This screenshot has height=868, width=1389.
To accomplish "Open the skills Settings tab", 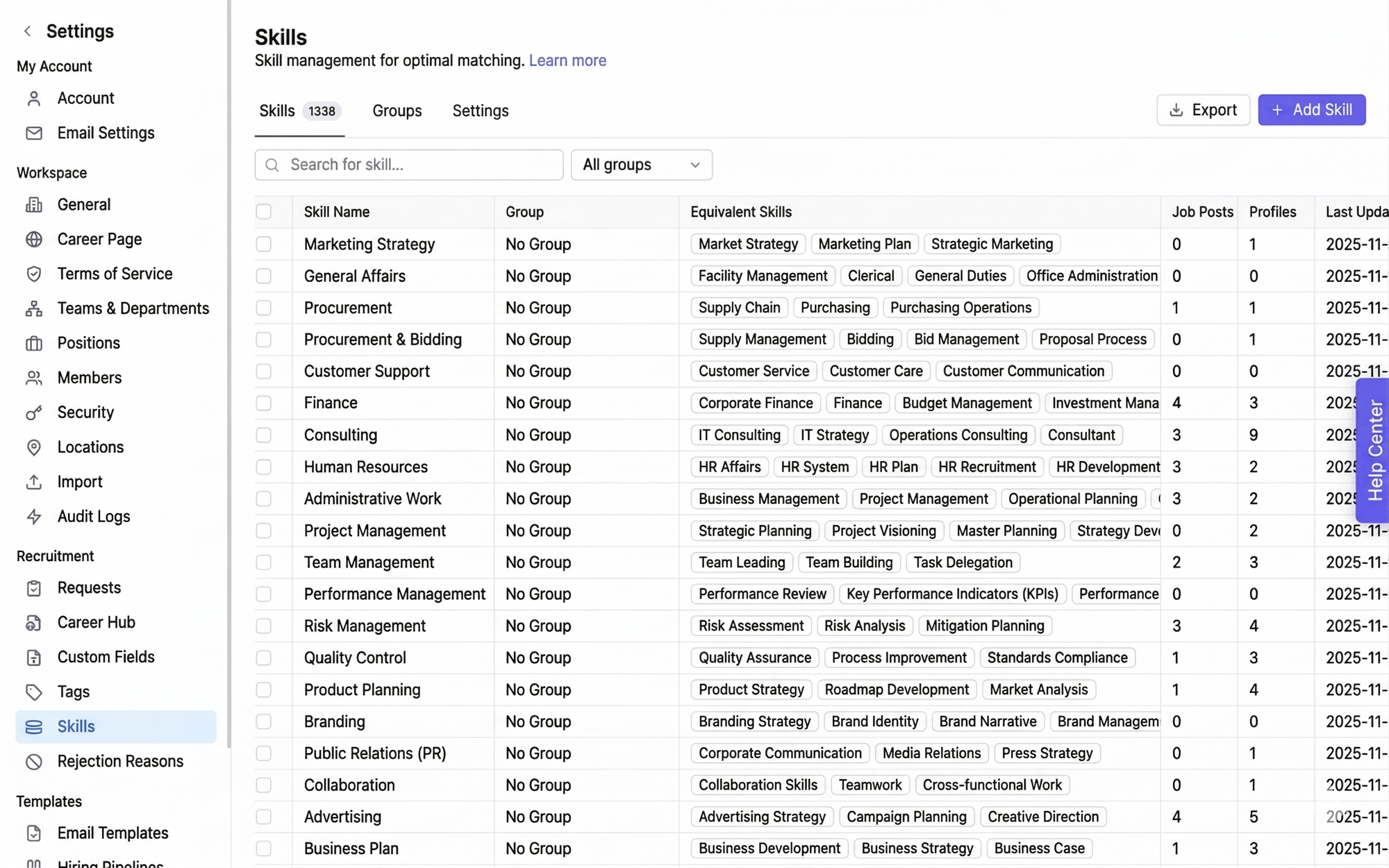I will pyautogui.click(x=480, y=111).
